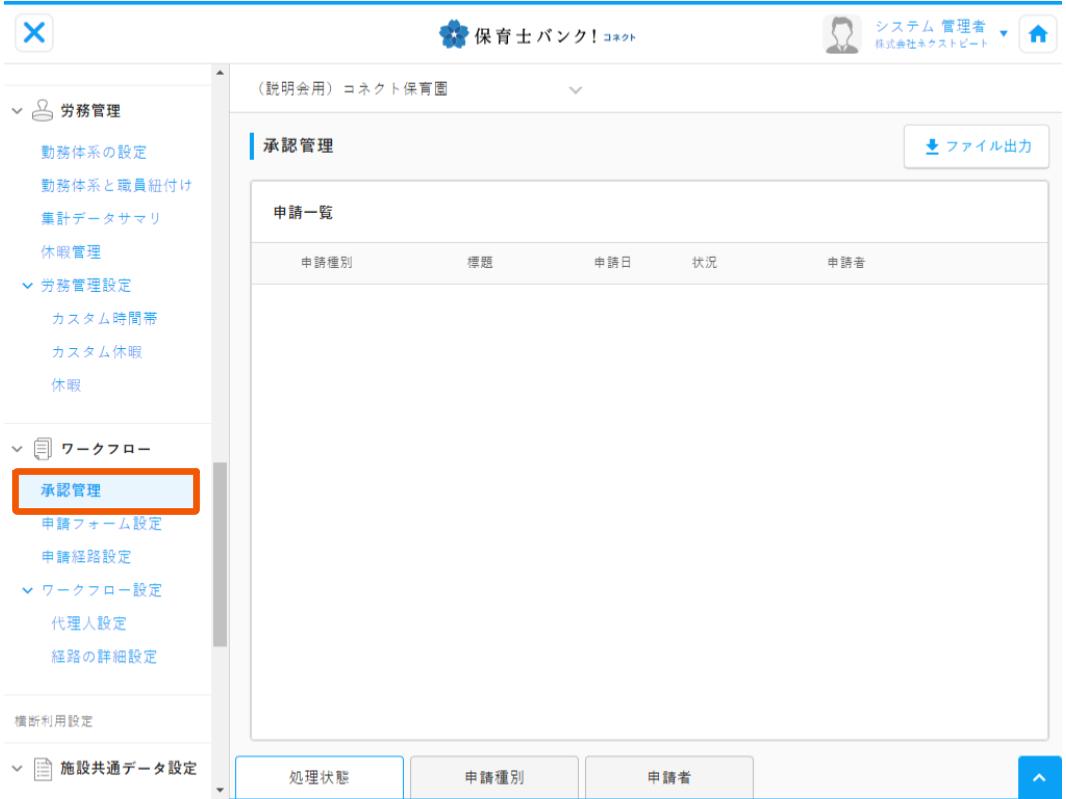Collapse the ワークフロー設定 submenu
Image resolution: width=1066 pixels, height=799 pixels.
coord(26,589)
